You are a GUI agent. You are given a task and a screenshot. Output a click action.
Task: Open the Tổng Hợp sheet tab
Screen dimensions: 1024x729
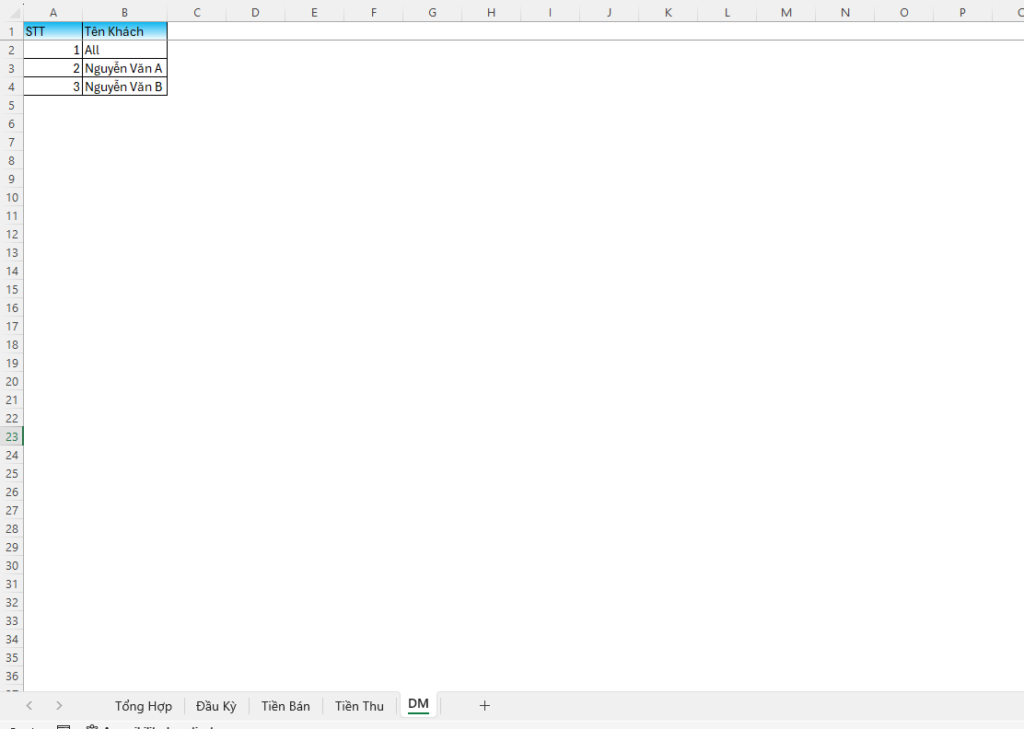click(143, 706)
